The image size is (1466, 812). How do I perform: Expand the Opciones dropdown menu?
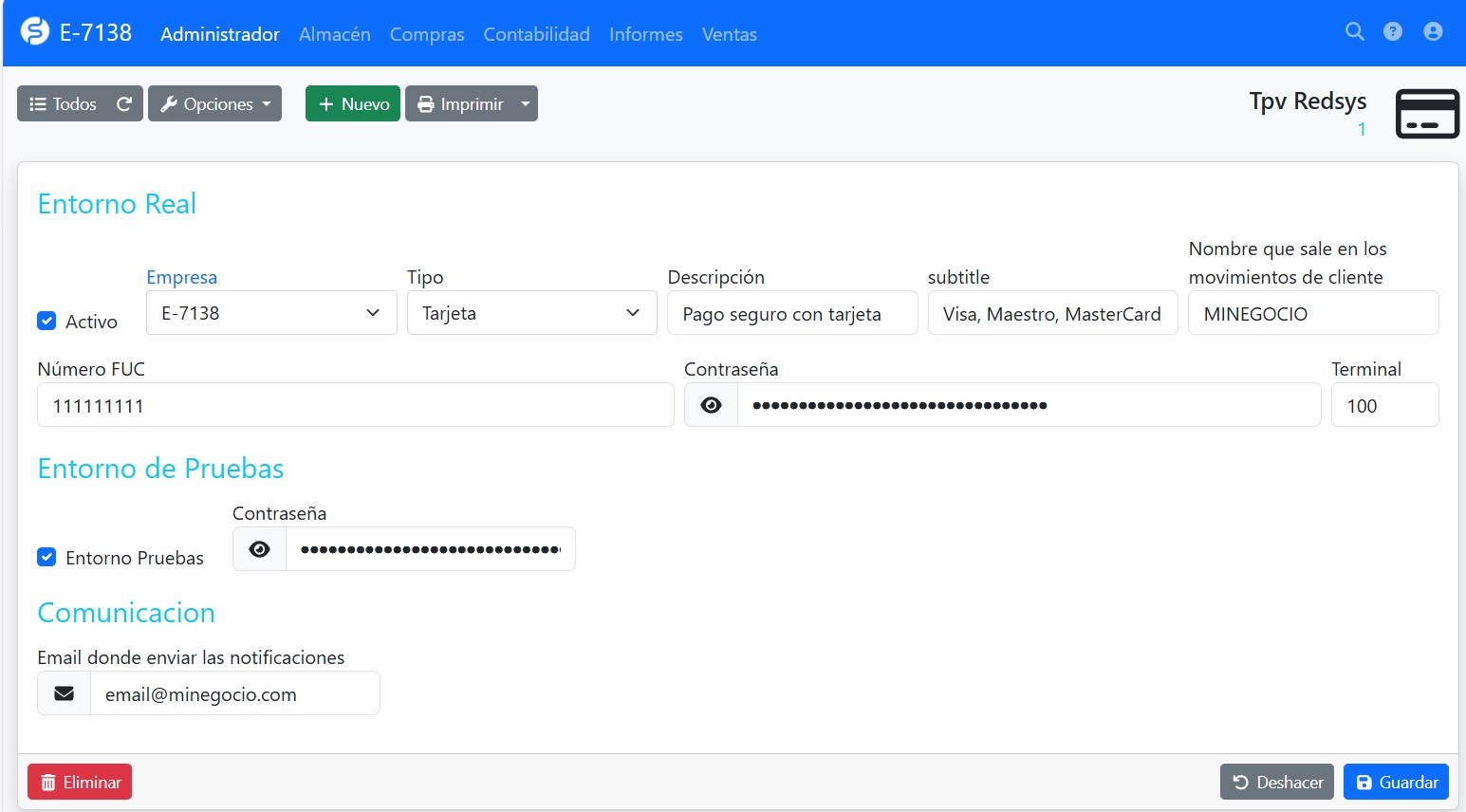coord(215,104)
